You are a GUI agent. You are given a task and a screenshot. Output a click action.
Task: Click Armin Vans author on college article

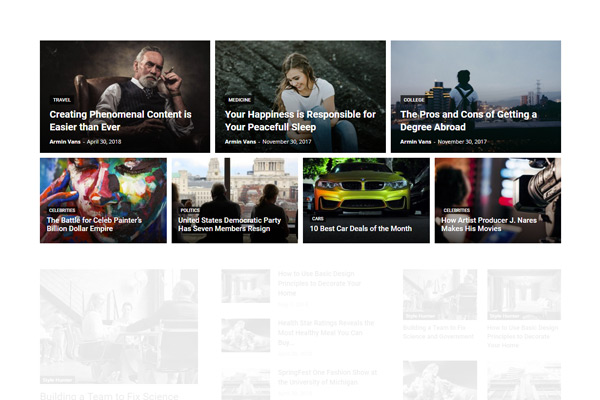pos(417,142)
